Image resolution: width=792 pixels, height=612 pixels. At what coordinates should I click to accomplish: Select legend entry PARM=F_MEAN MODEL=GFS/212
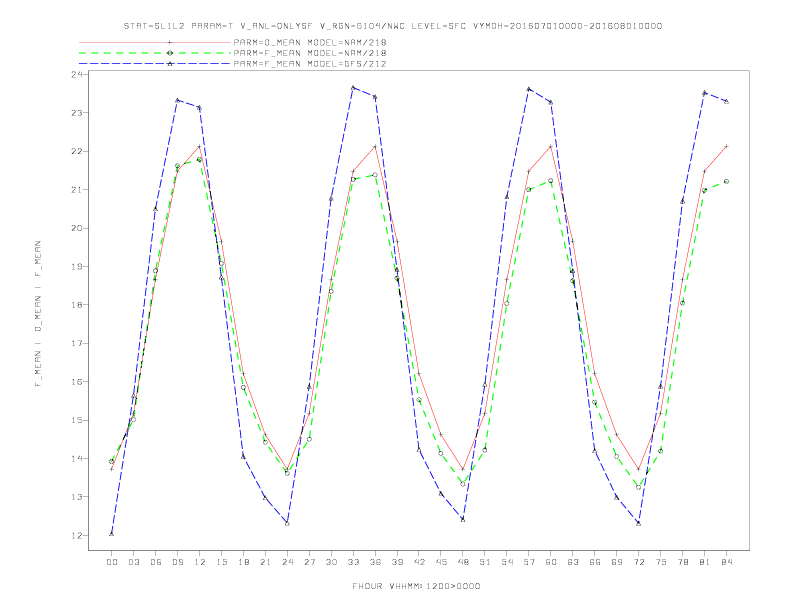(x=310, y=64)
